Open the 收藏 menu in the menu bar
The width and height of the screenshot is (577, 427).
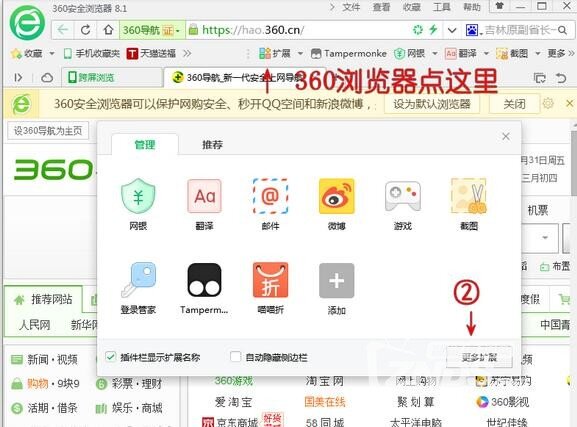coord(411,7)
